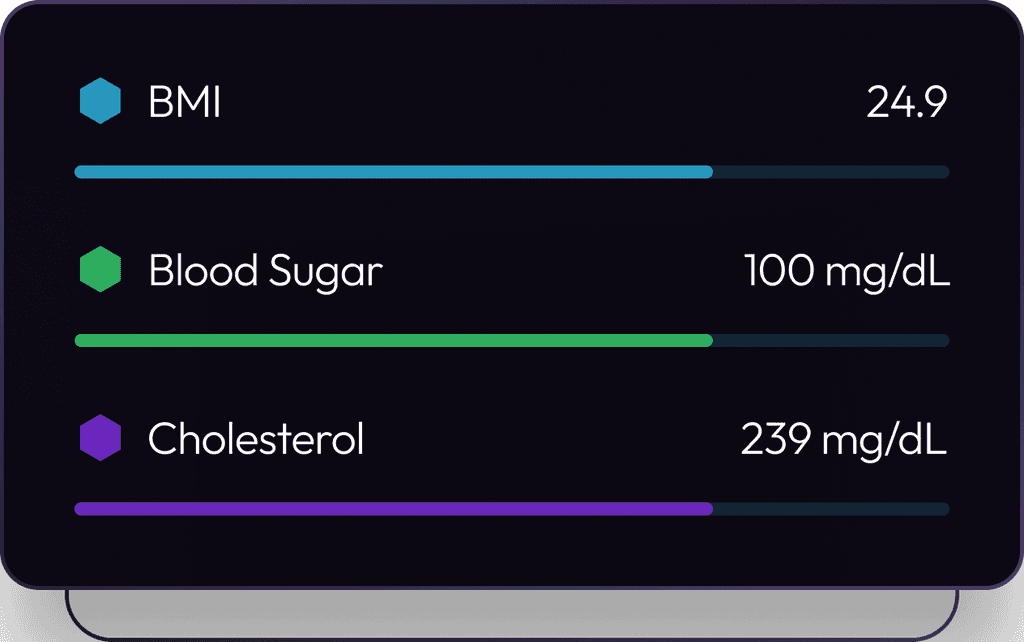The width and height of the screenshot is (1024, 642).
Task: Click the blue BMI hexagon icon
Action: pos(100,102)
